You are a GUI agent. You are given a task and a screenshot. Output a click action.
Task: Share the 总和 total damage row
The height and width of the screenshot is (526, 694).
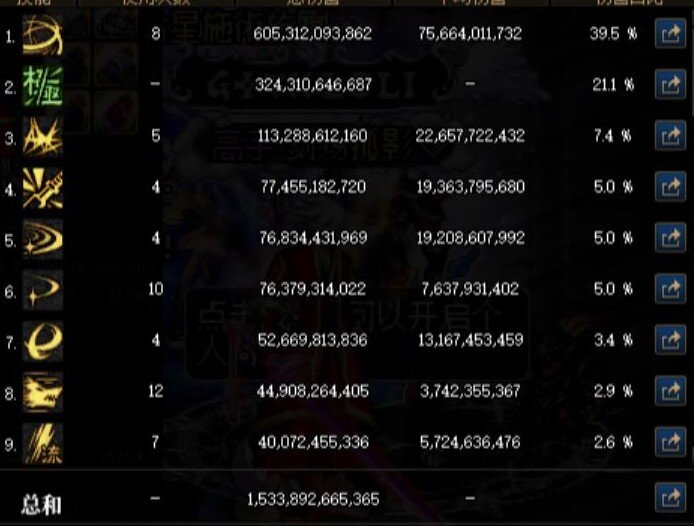click(x=668, y=497)
